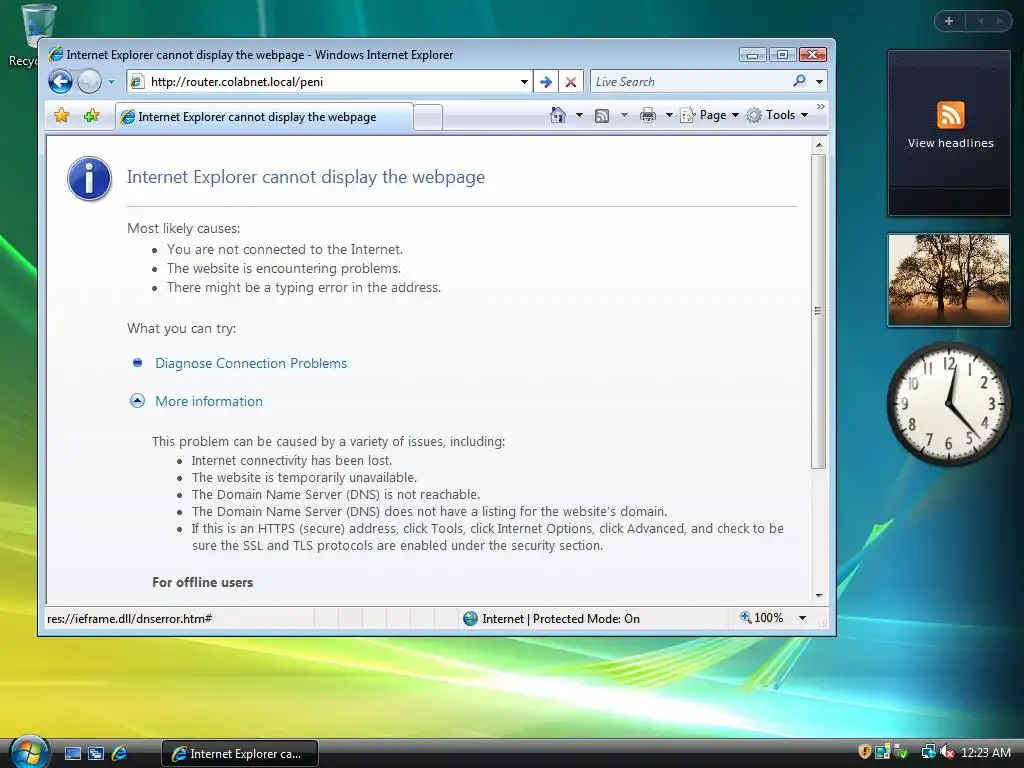The image size is (1024, 768).
Task: Click the 12:23 AM taskbar clock
Action: pos(985,753)
